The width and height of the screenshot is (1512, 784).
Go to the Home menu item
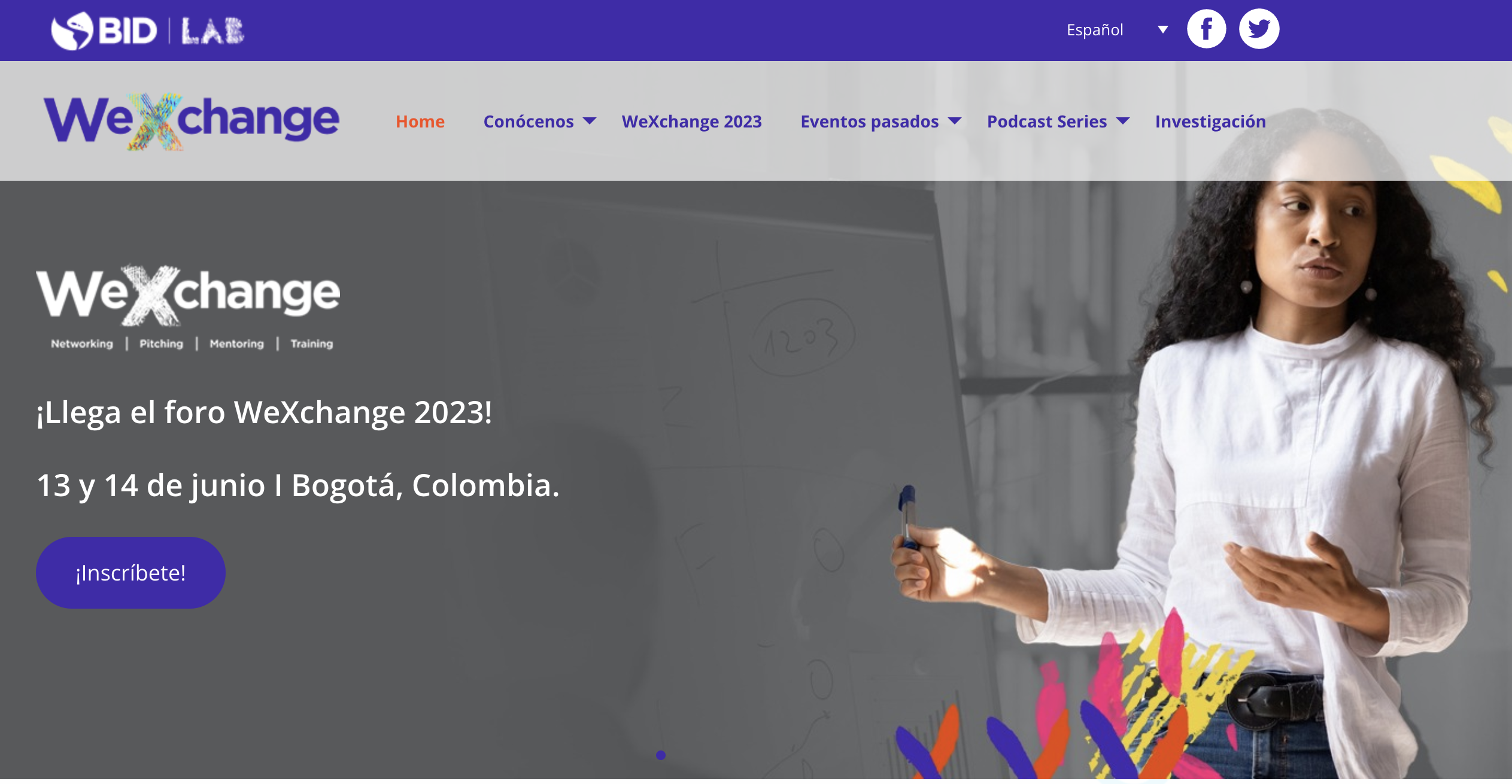click(420, 121)
